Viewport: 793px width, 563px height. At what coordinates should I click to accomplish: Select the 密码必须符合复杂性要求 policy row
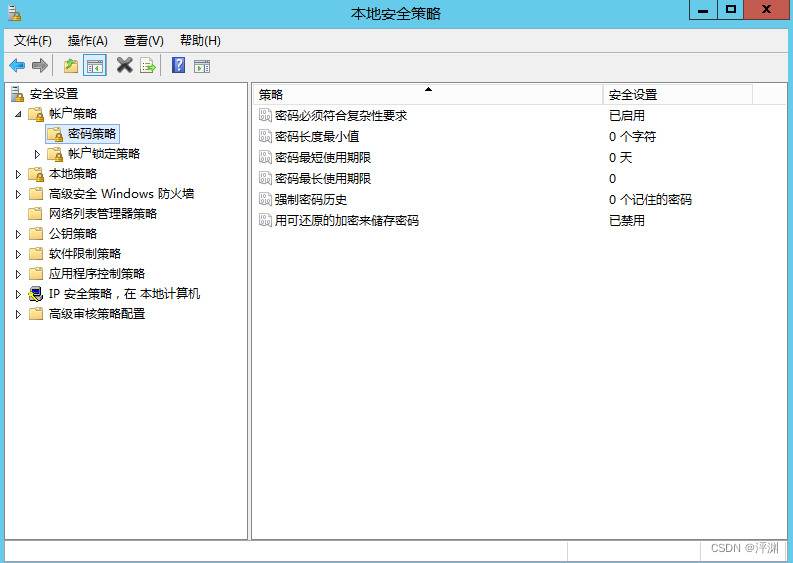[520, 115]
